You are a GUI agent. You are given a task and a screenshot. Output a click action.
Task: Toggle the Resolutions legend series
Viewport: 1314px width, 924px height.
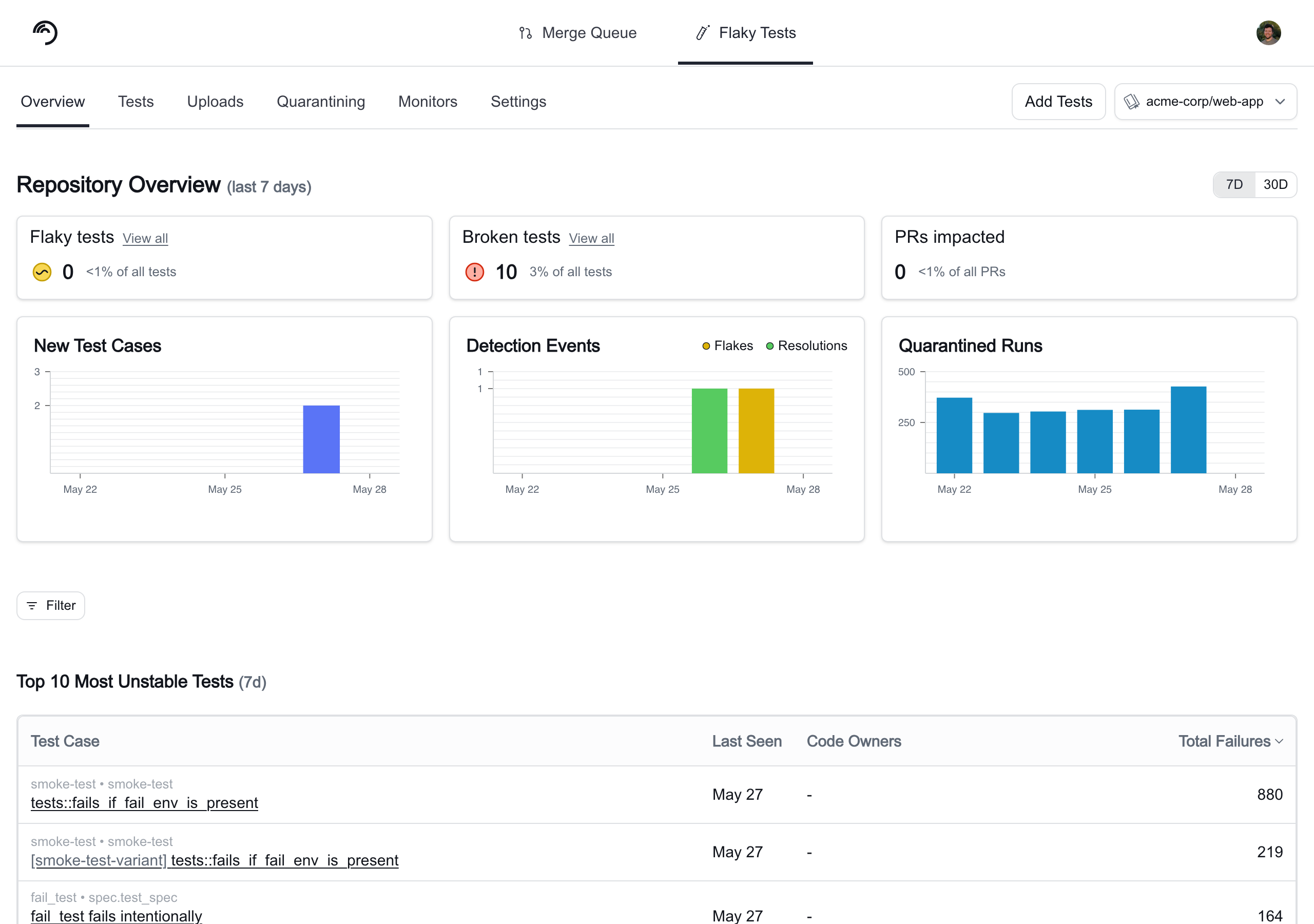[806, 346]
